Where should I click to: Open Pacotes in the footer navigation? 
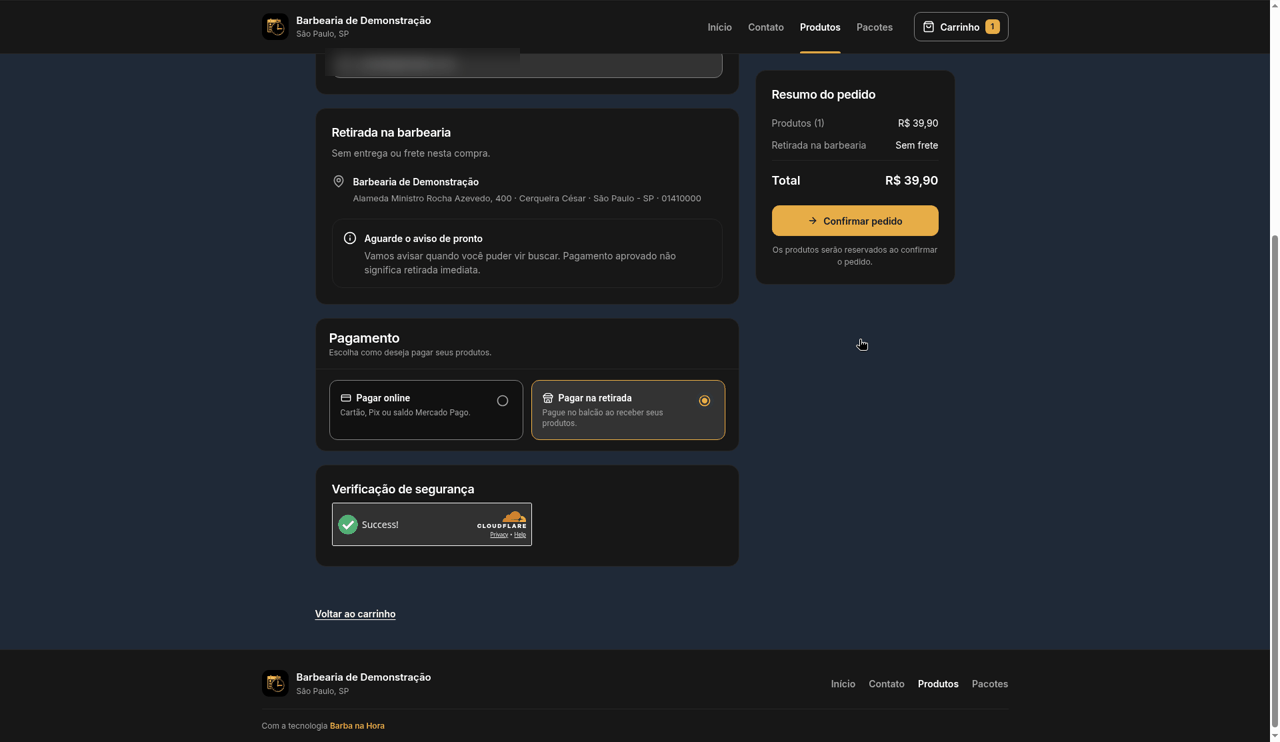point(990,684)
